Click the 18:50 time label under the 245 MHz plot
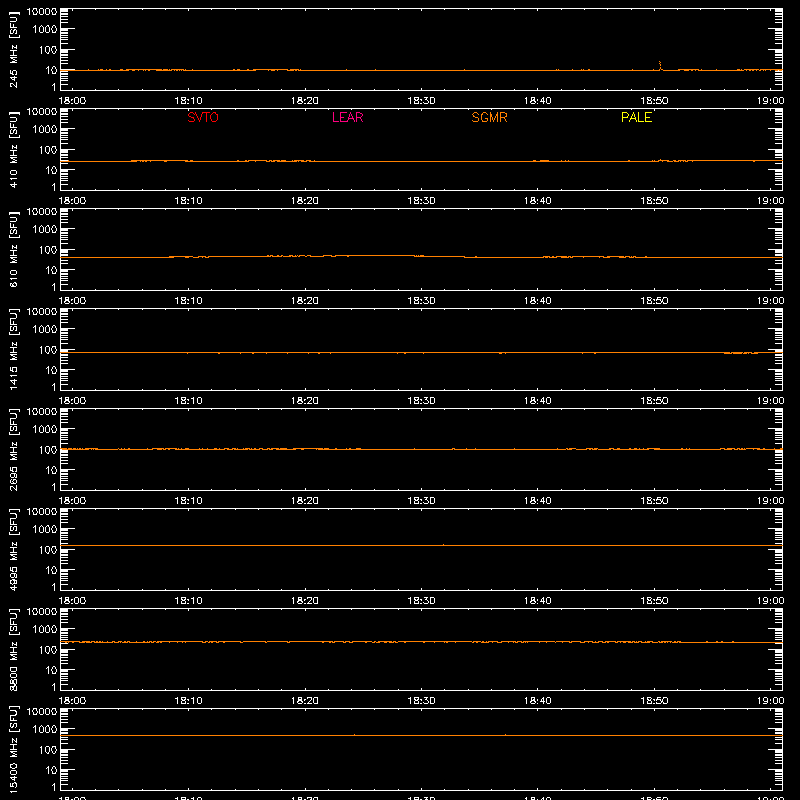 click(654, 101)
